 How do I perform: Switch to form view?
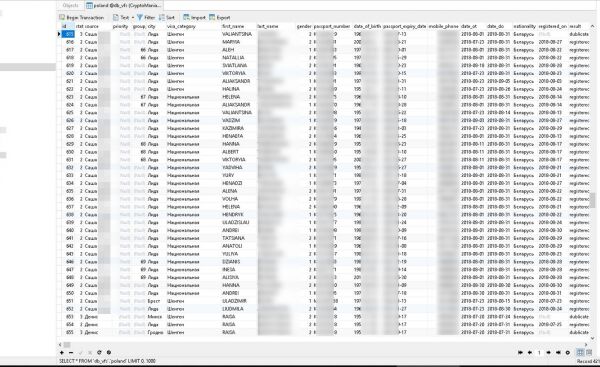click(x=589, y=352)
